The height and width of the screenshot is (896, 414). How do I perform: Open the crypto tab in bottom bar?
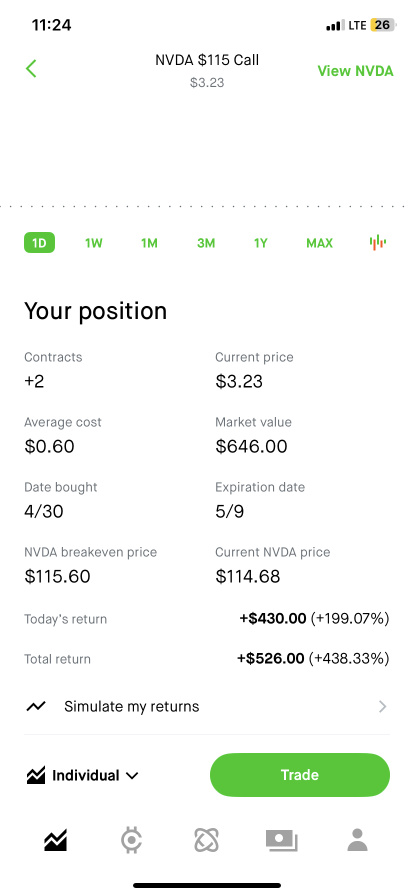(132, 841)
